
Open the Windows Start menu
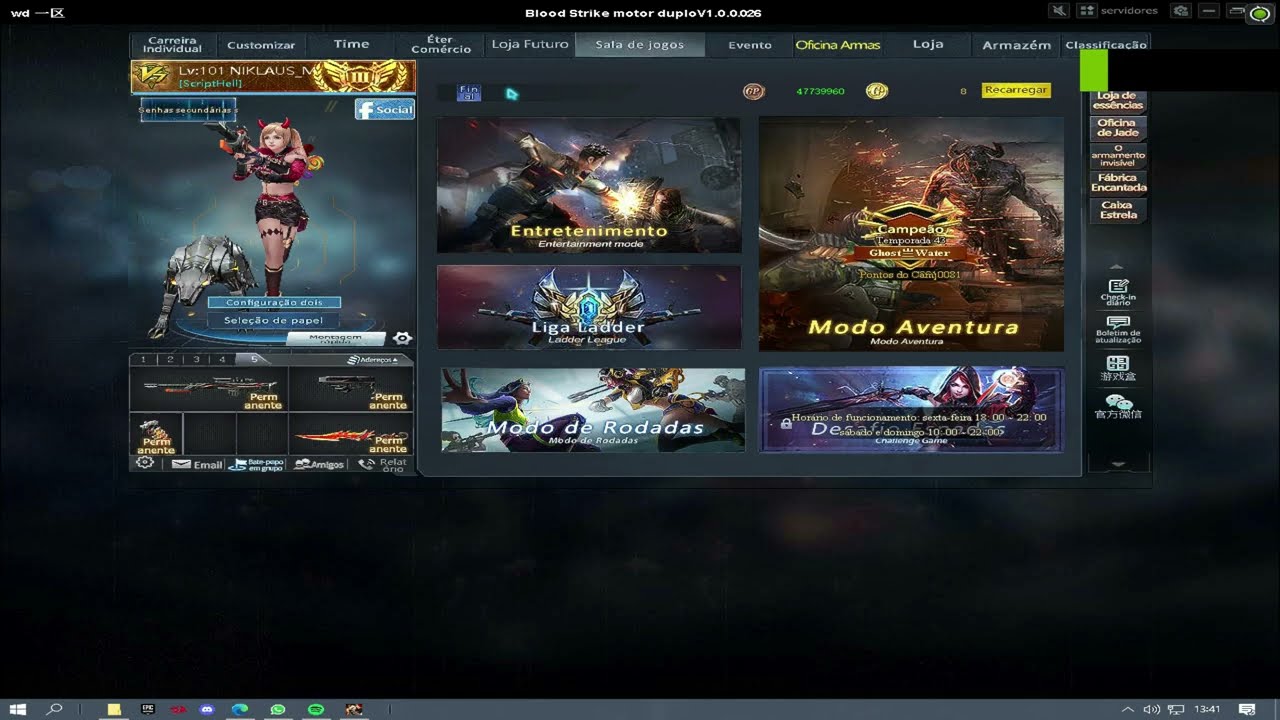pyautogui.click(x=18, y=709)
